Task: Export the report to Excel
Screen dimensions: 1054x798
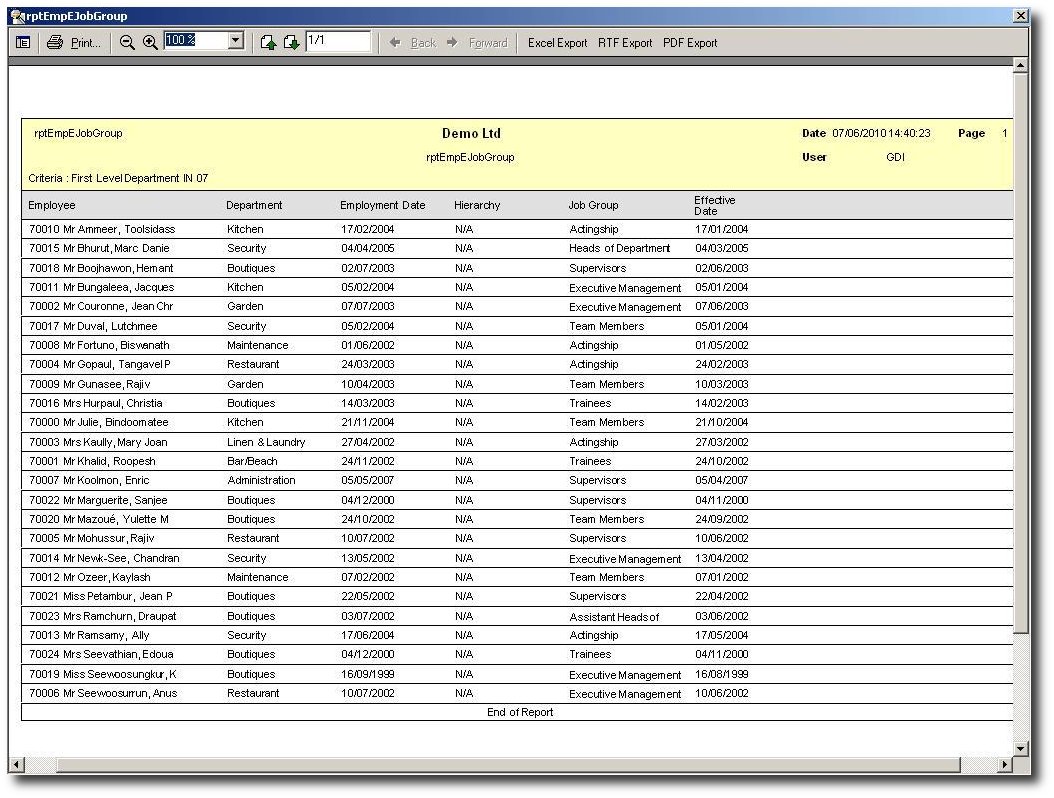Action: (x=557, y=43)
